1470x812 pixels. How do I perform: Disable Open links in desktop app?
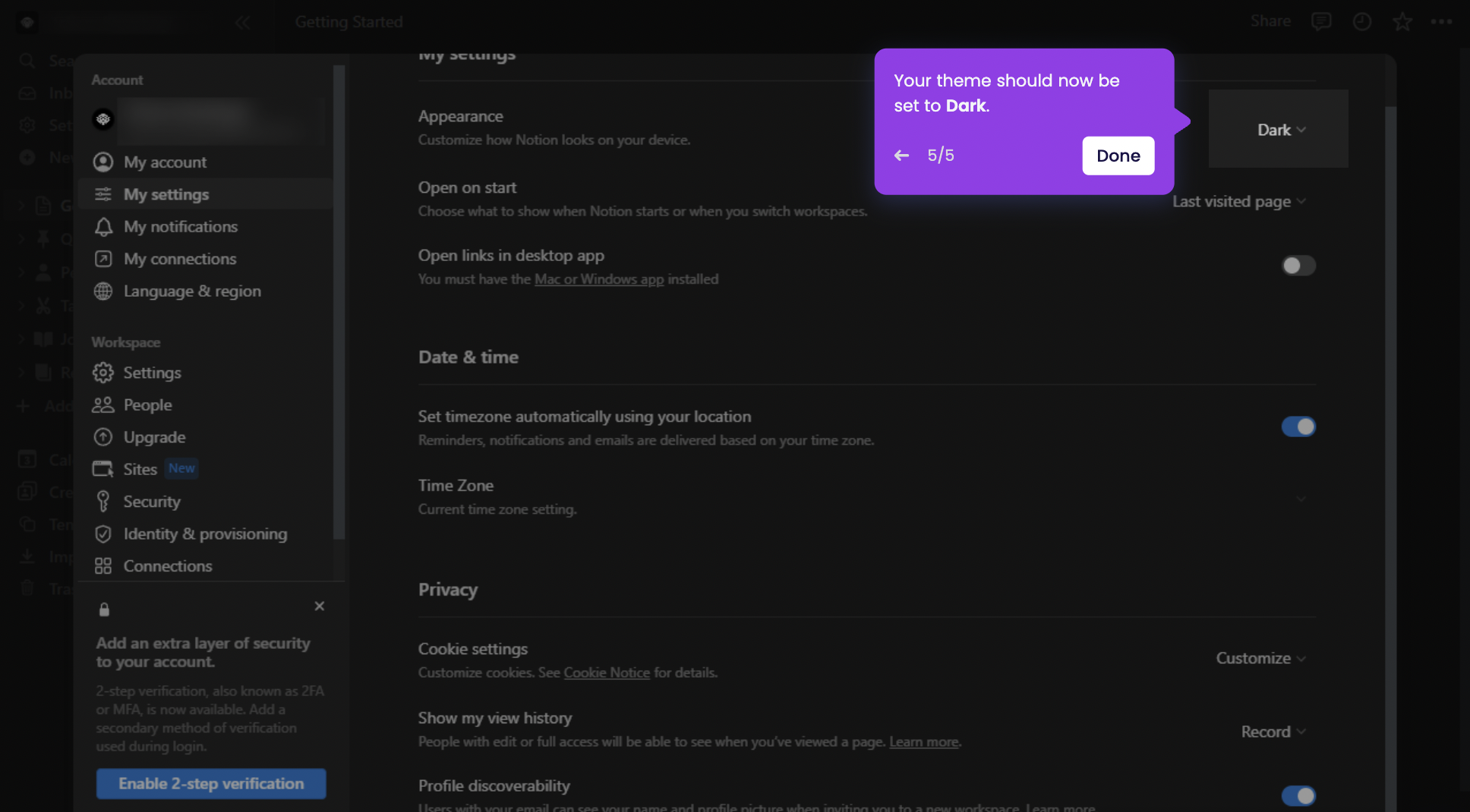coord(1298,266)
